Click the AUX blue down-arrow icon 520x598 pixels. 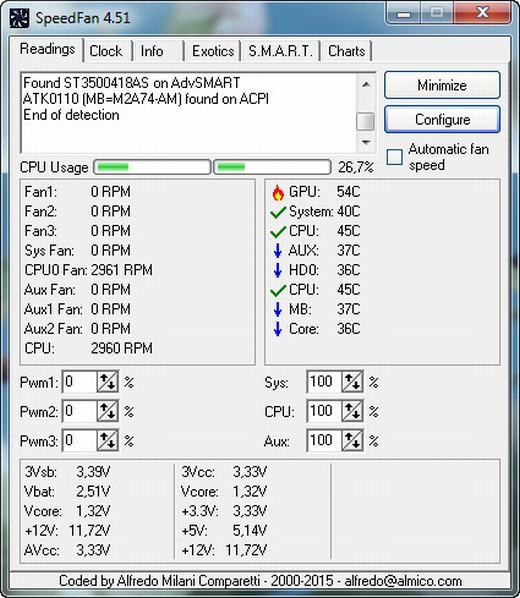[x=278, y=251]
